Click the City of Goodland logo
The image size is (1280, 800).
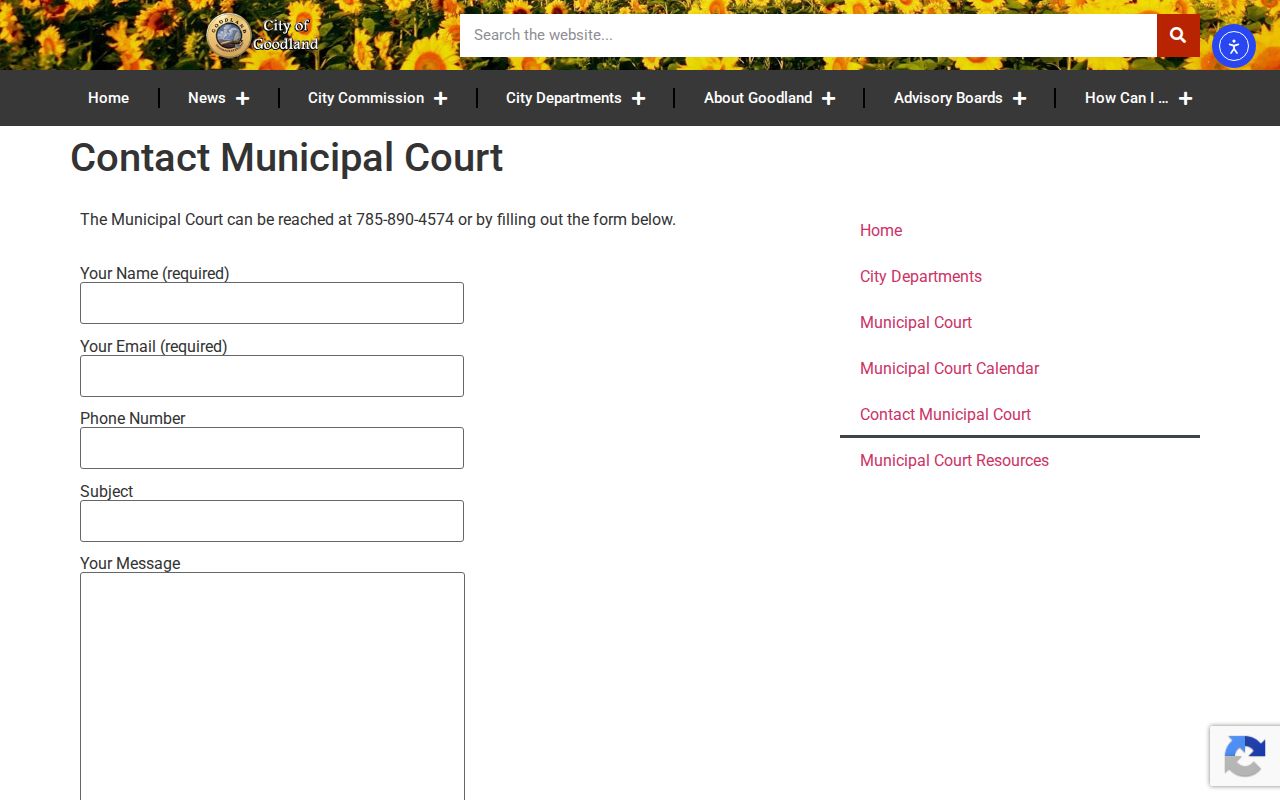pyautogui.click(x=263, y=36)
